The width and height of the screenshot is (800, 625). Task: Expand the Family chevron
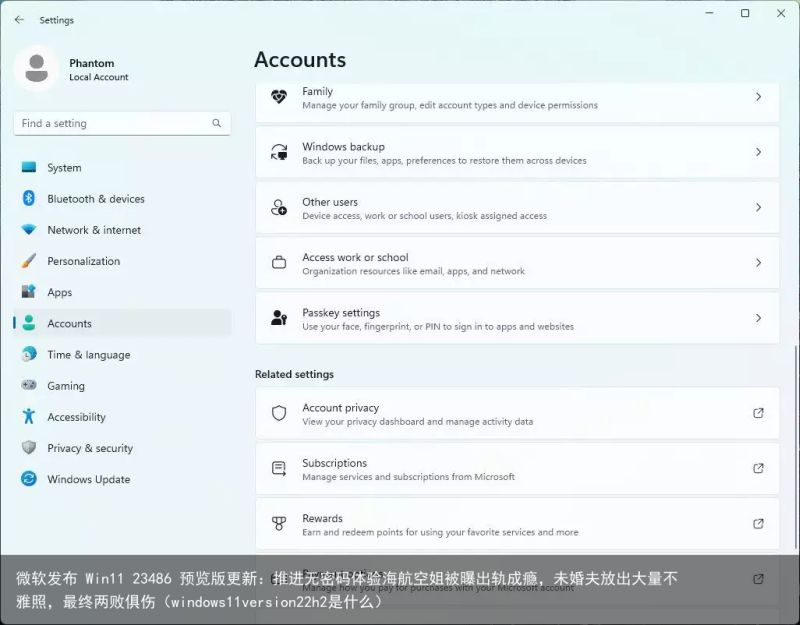point(758,97)
